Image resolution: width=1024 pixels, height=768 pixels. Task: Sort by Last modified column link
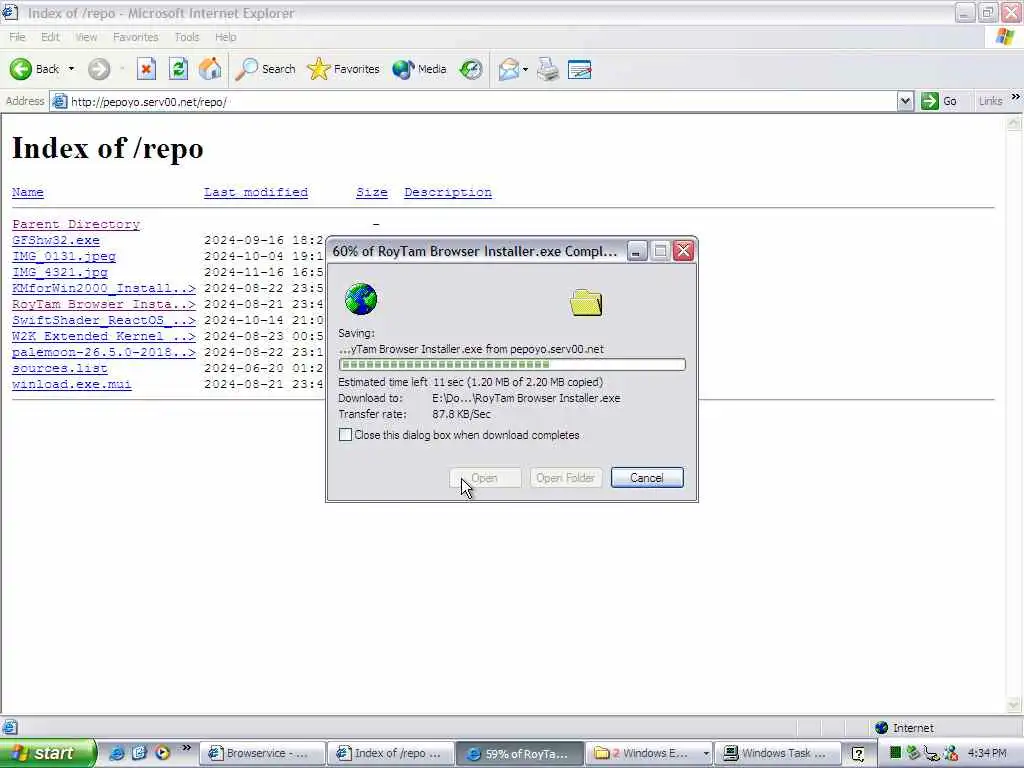pos(256,192)
